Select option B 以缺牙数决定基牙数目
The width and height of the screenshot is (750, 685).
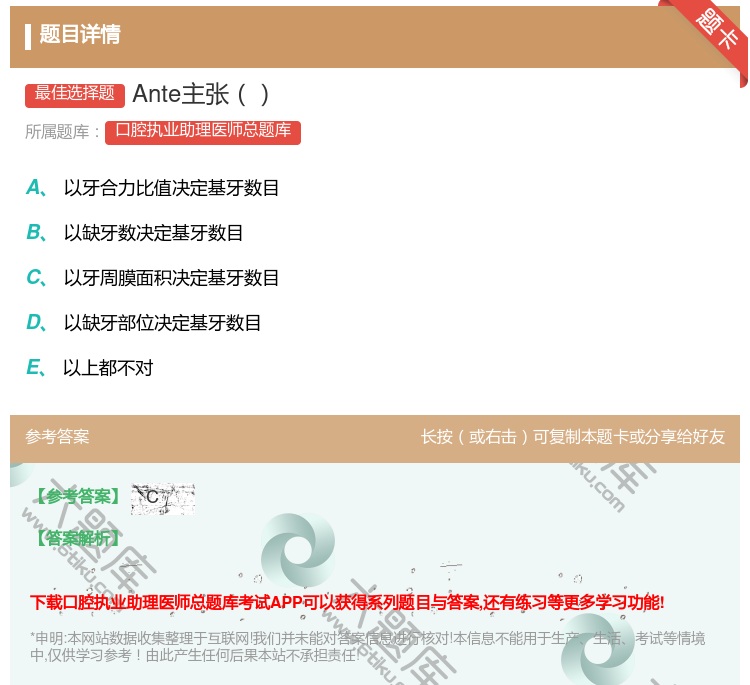[134, 233]
